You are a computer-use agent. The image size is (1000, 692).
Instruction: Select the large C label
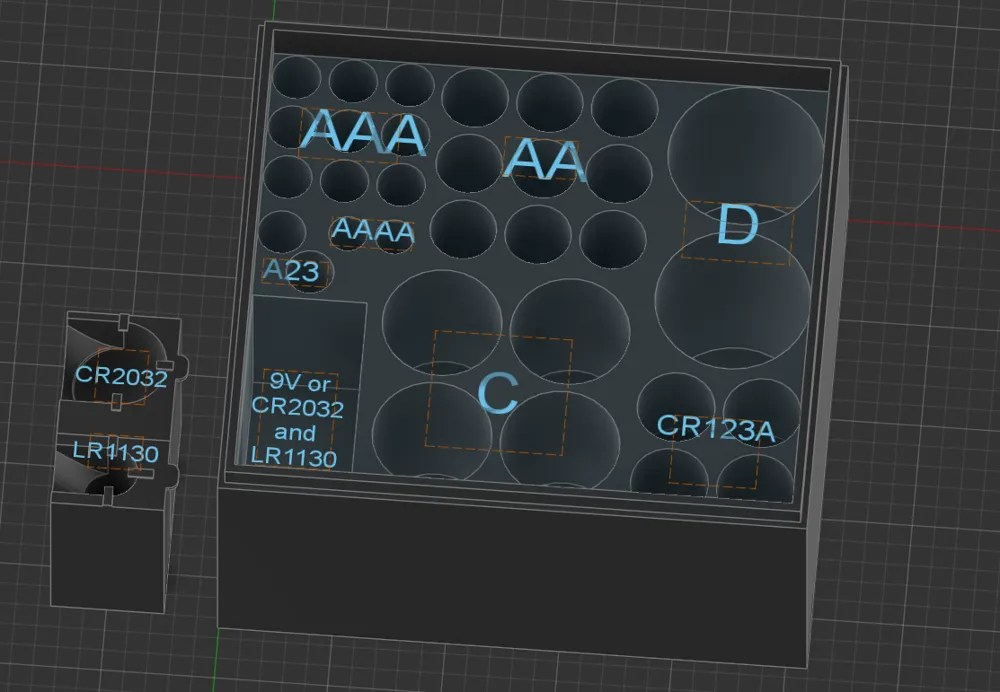point(498,393)
